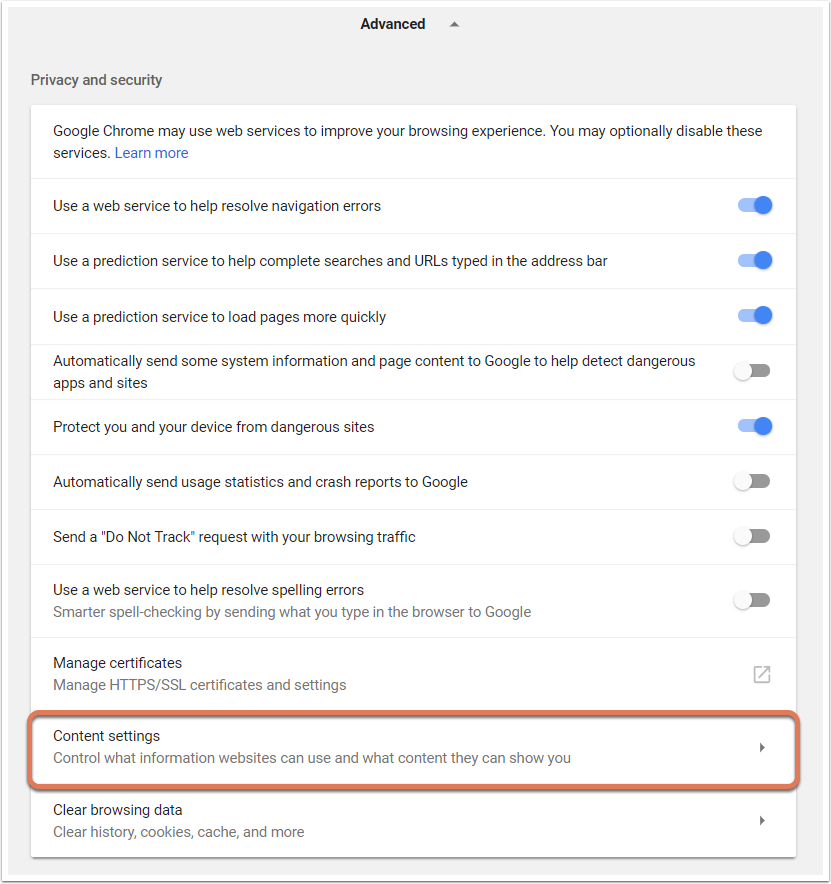
Task: Click the Privacy and security heading
Action: click(96, 80)
